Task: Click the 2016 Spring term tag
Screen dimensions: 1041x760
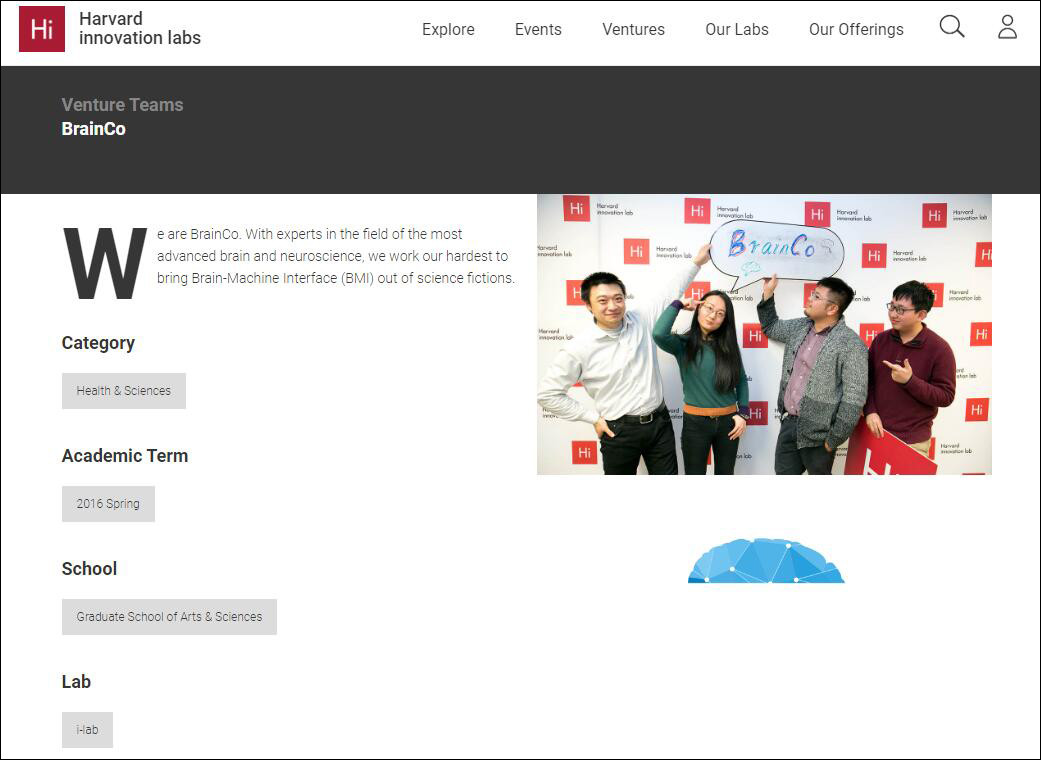Action: click(x=108, y=504)
